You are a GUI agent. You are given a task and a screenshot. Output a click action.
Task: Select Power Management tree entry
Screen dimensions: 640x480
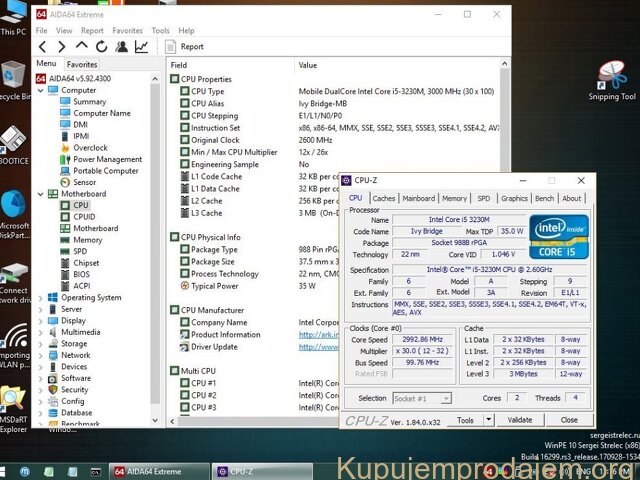[106, 159]
